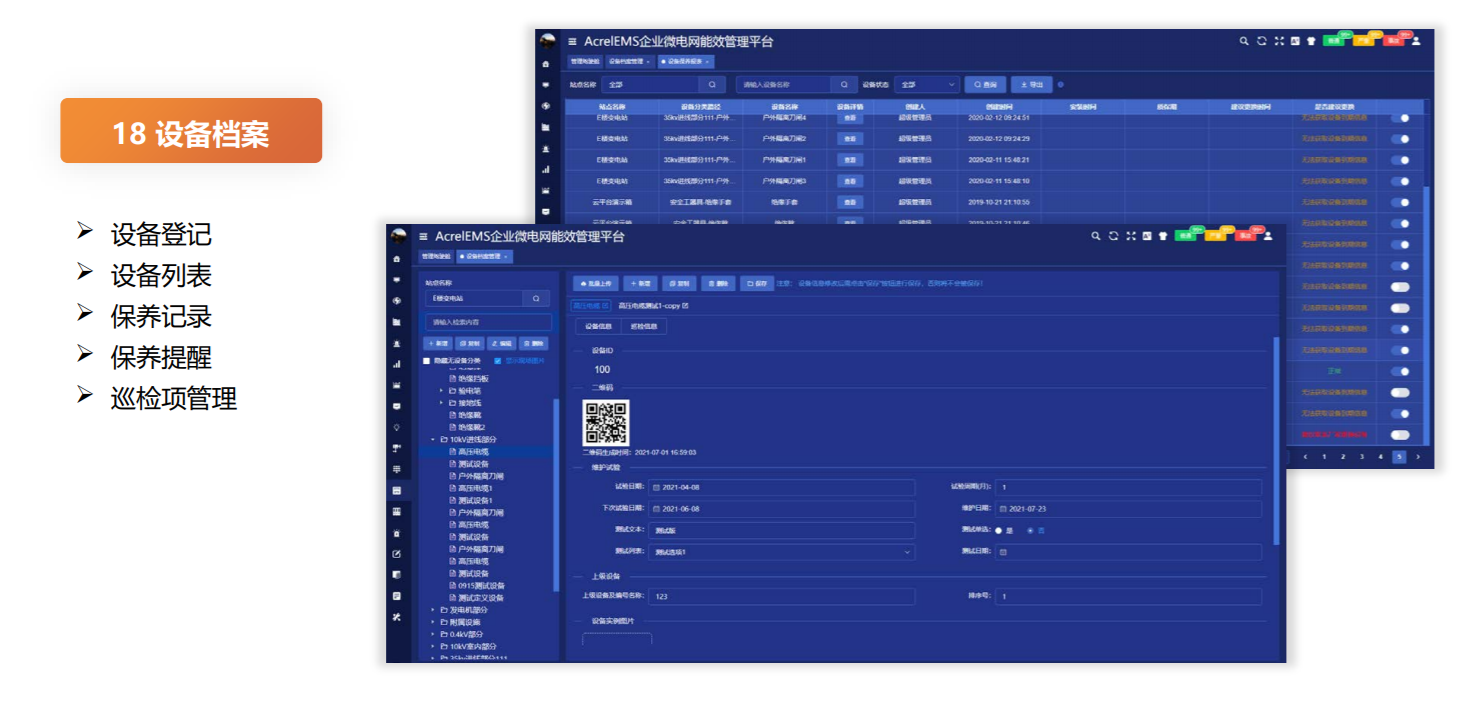Click device tree vertical scrollbar

(556, 495)
